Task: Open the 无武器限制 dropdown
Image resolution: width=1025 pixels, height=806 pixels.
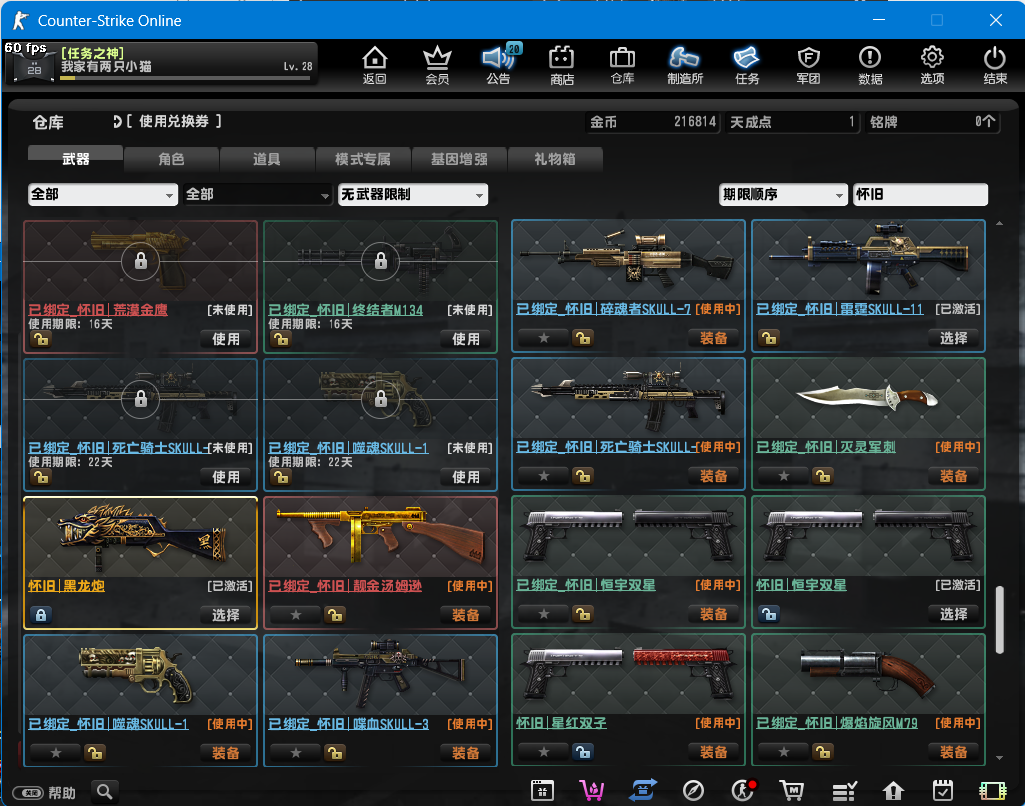Action: (413, 195)
